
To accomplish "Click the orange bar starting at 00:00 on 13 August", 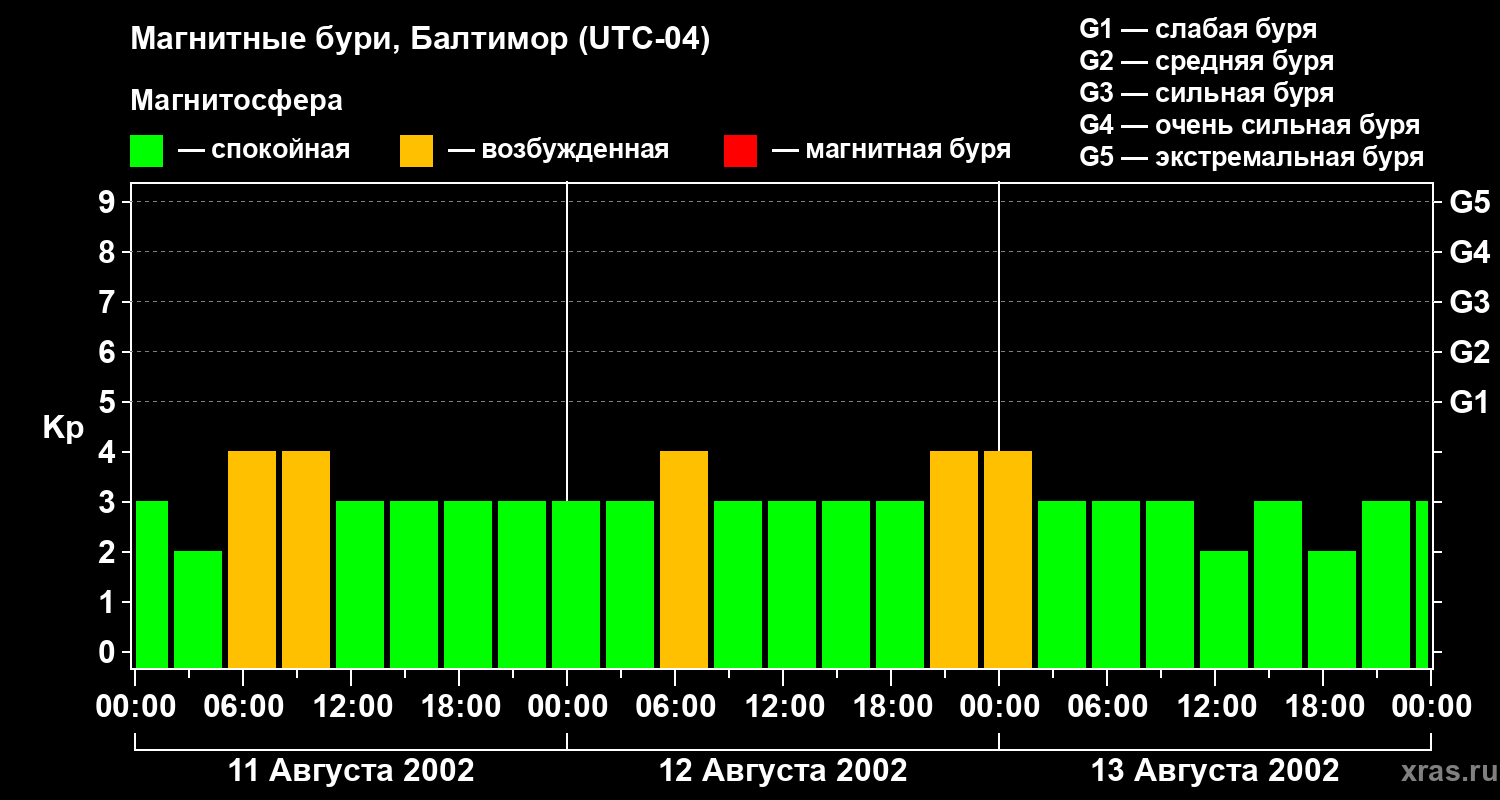I will (x=1008, y=558).
